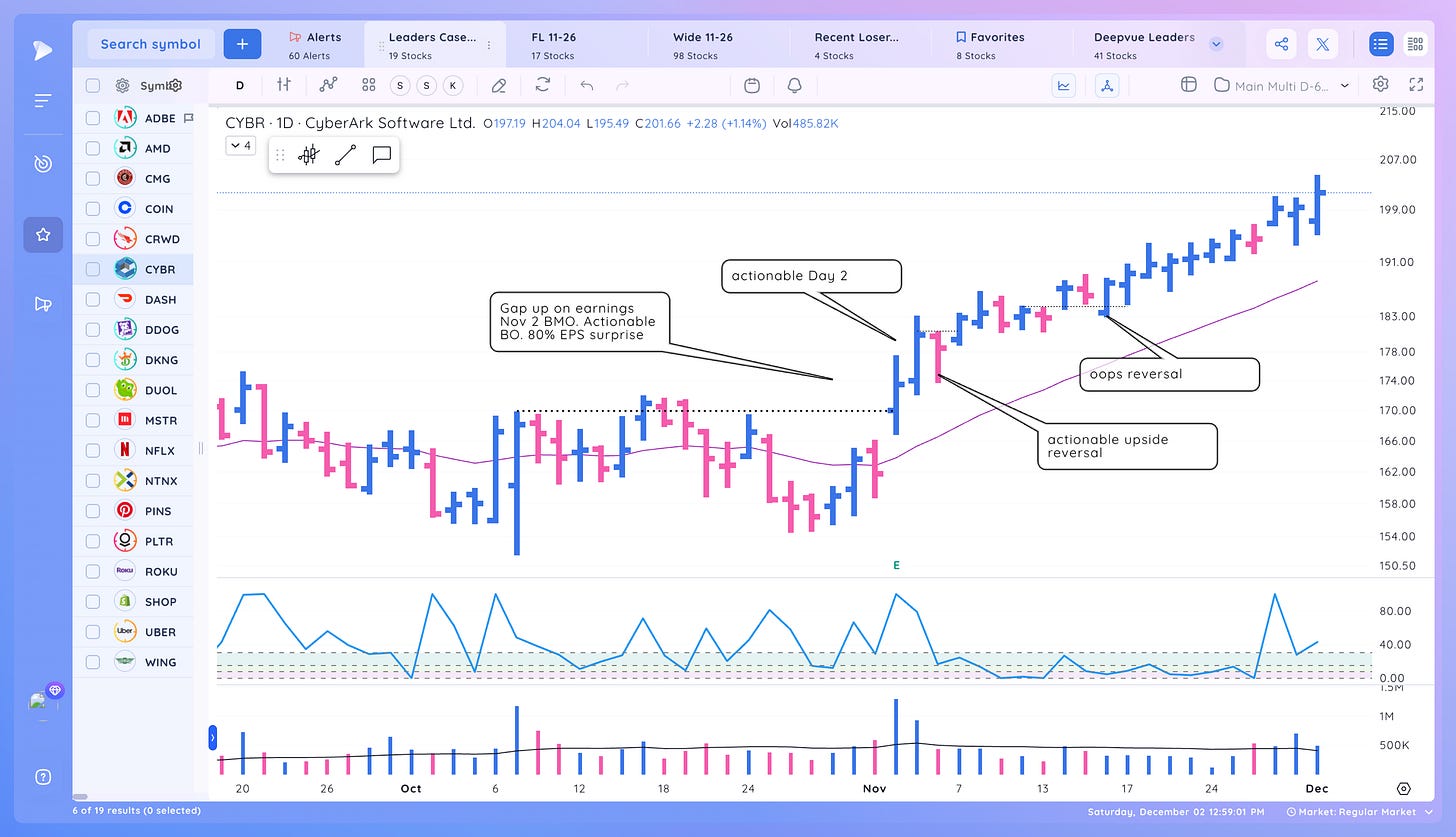Click the Deepvue logo at top left
Screen dimensions: 1456x837
(x=42, y=48)
